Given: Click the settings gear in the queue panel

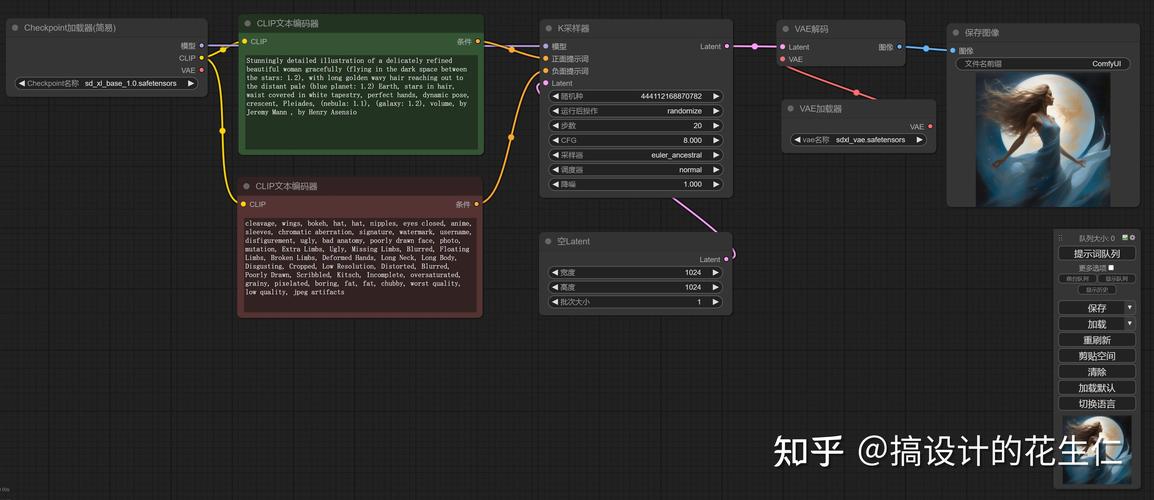Looking at the screenshot, I should coord(1132,238).
